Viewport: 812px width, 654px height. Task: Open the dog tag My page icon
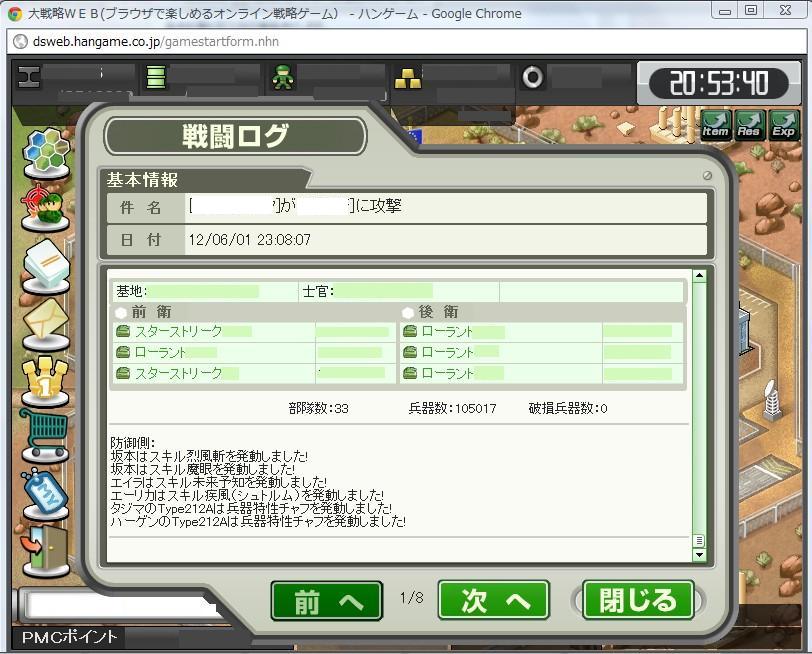pos(46,493)
